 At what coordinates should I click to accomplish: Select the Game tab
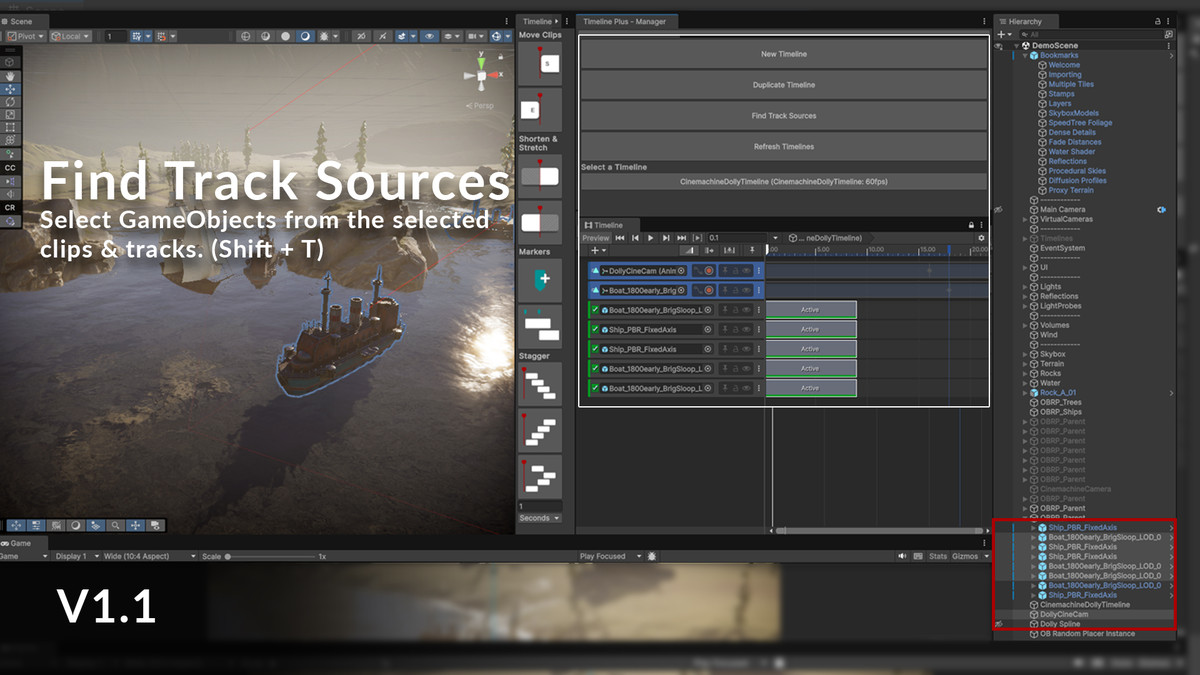[x=18, y=543]
